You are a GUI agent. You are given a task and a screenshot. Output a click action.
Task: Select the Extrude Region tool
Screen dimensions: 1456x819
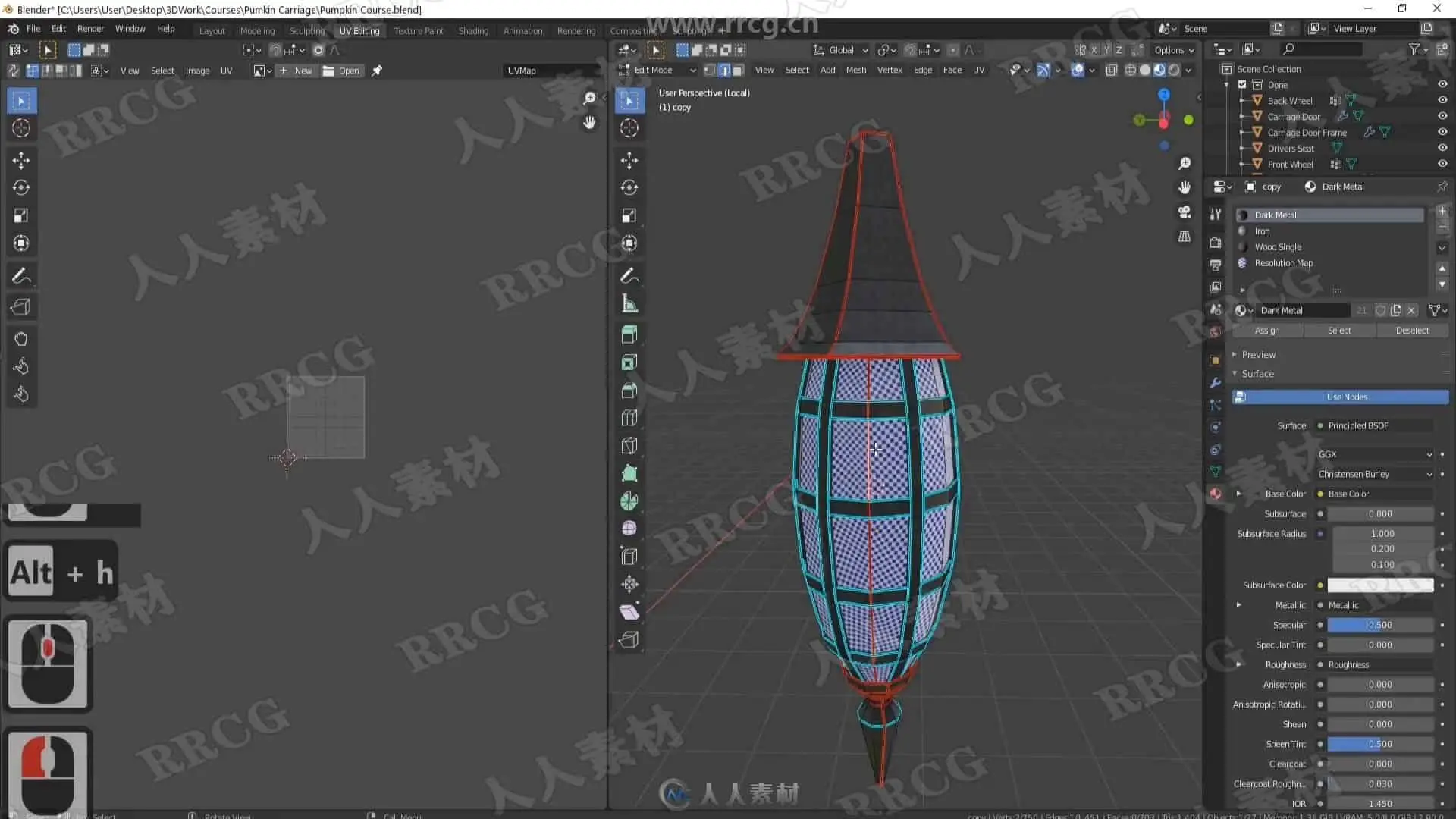tap(629, 334)
